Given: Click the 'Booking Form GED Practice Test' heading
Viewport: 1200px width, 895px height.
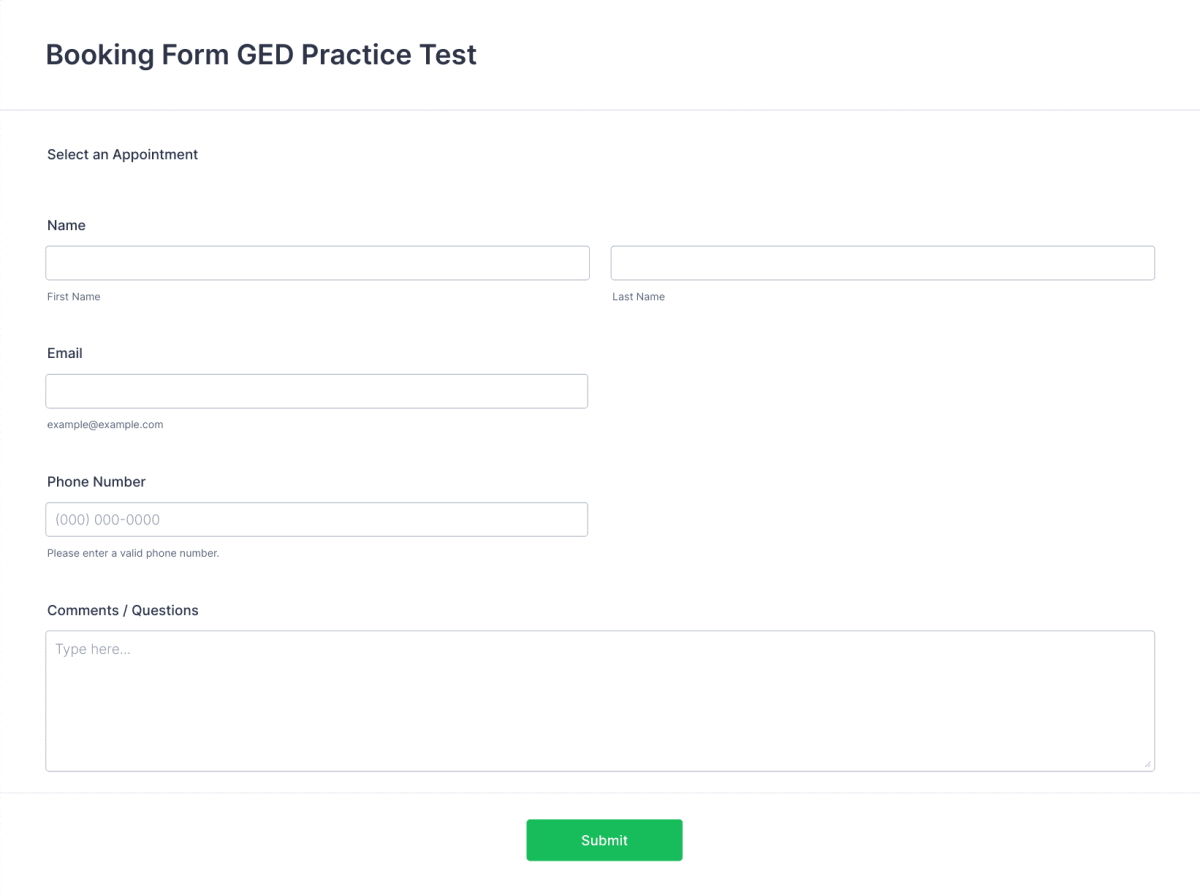Looking at the screenshot, I should [261, 55].
